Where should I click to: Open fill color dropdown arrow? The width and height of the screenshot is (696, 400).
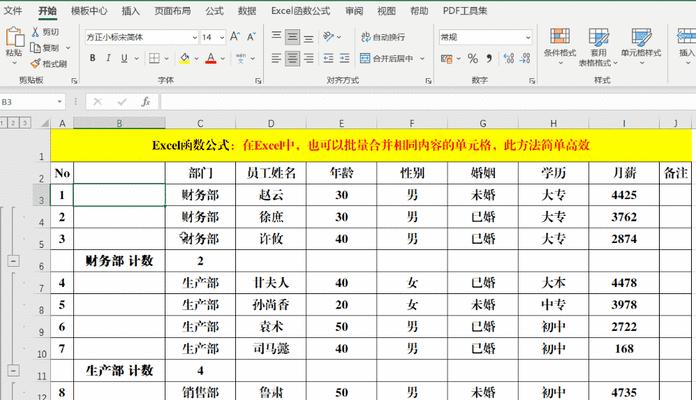point(196,59)
